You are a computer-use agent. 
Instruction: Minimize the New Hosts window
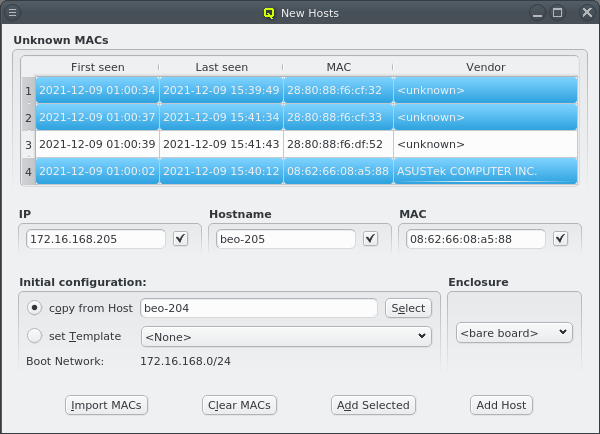point(538,13)
